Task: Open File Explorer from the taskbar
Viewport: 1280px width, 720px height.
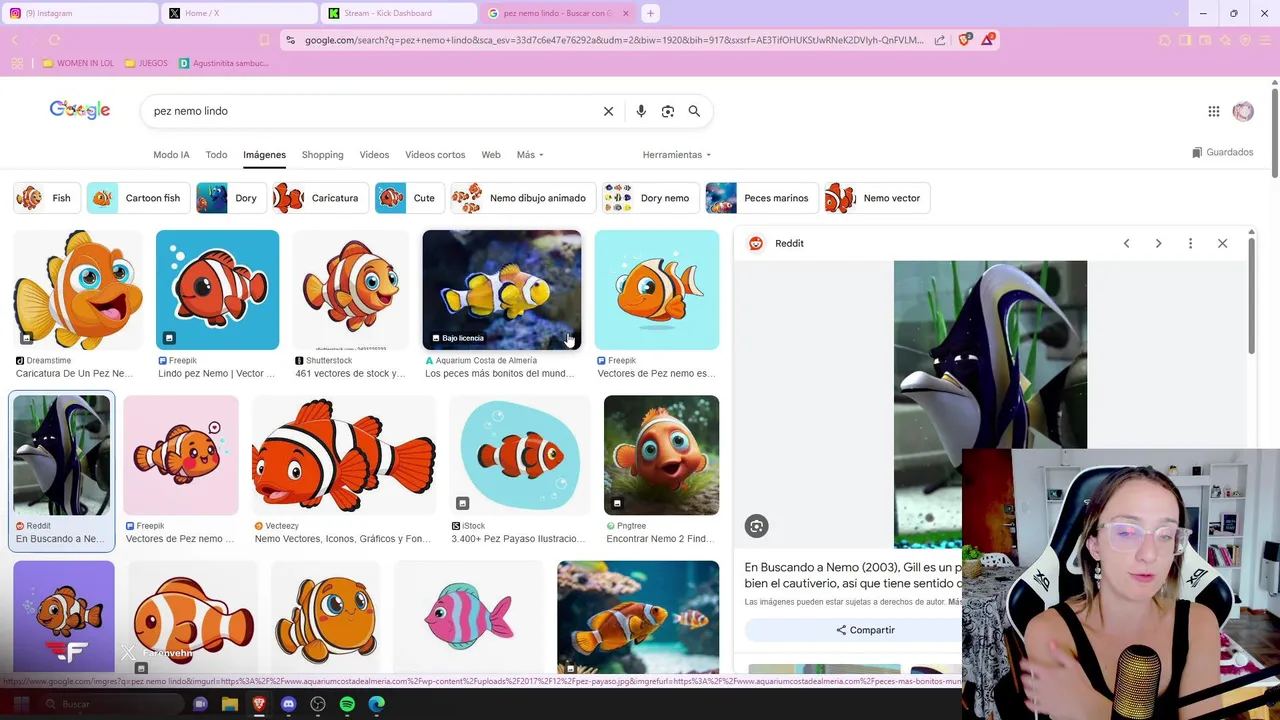Action: [x=230, y=704]
